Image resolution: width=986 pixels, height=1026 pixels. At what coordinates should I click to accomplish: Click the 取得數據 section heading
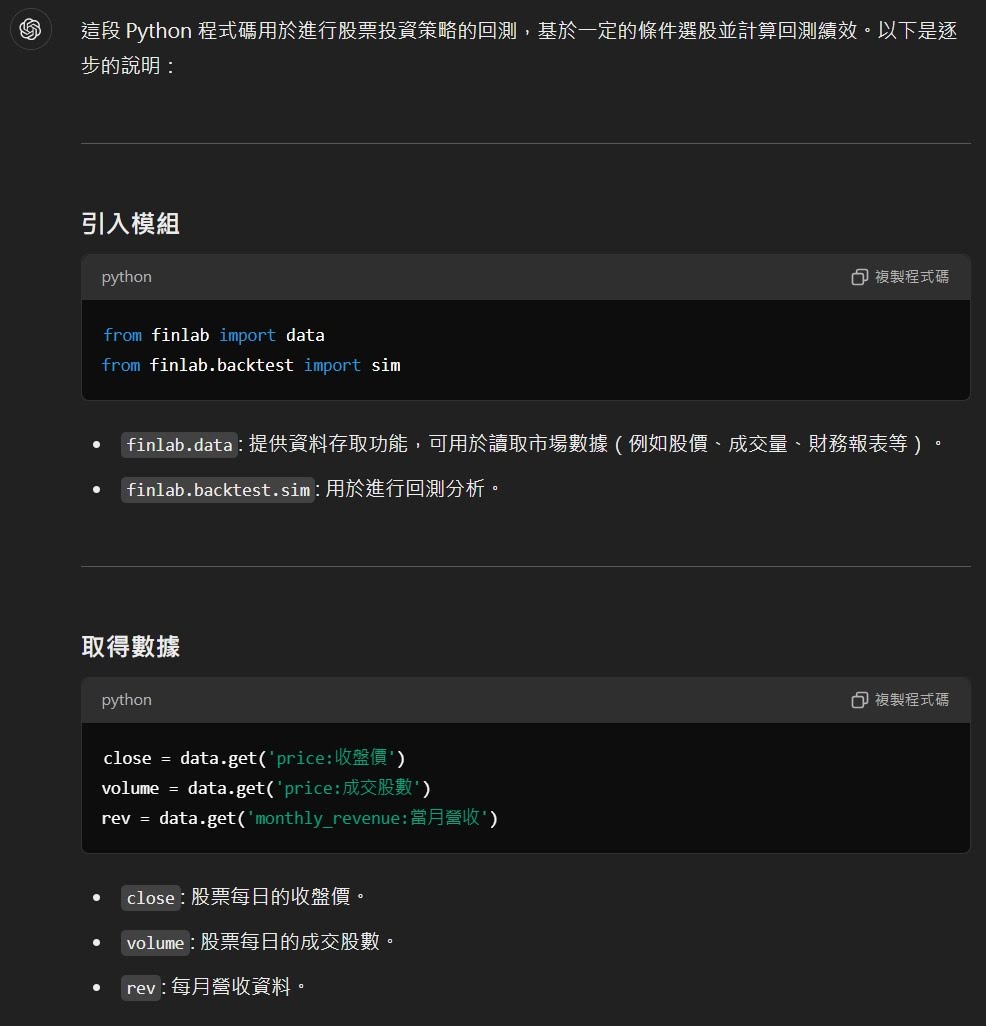(130, 646)
